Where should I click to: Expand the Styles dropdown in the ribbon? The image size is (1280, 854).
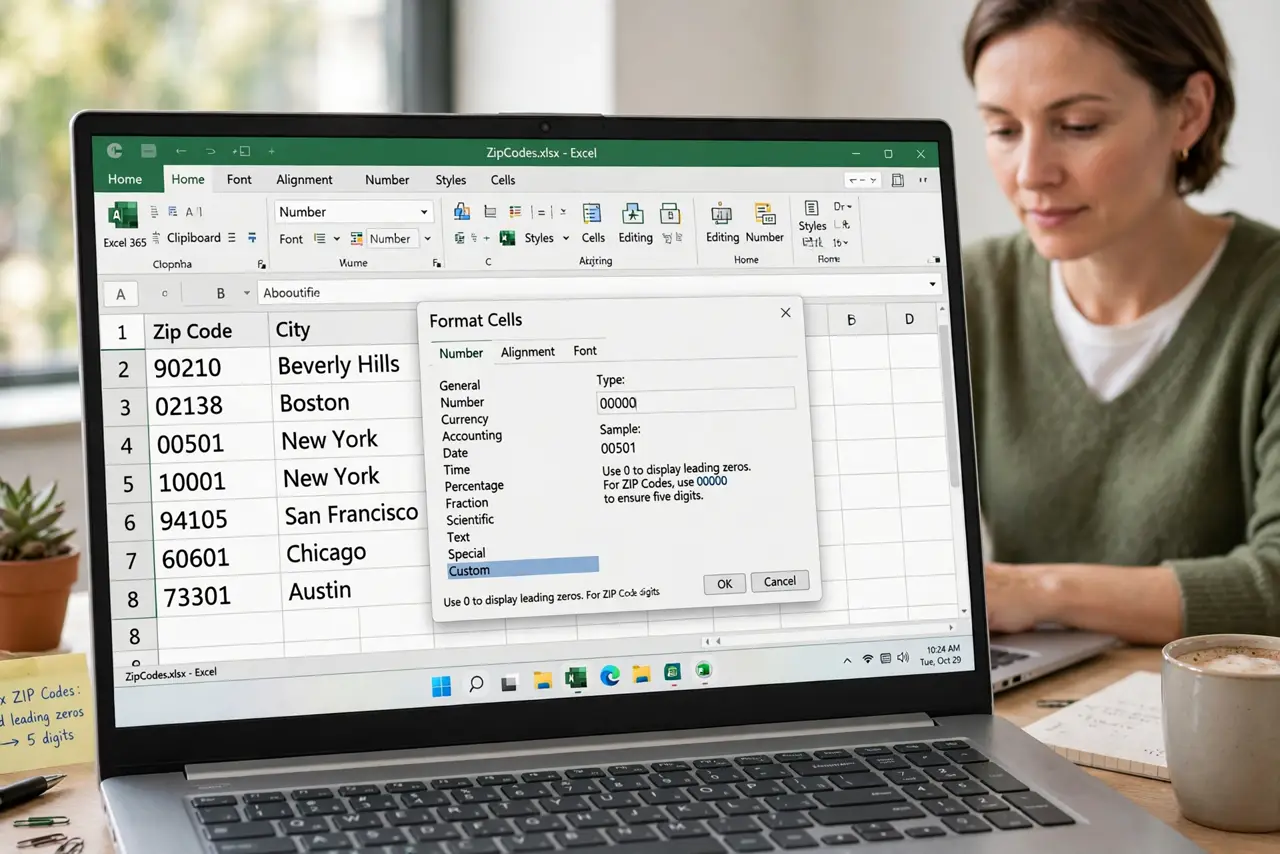[566, 238]
